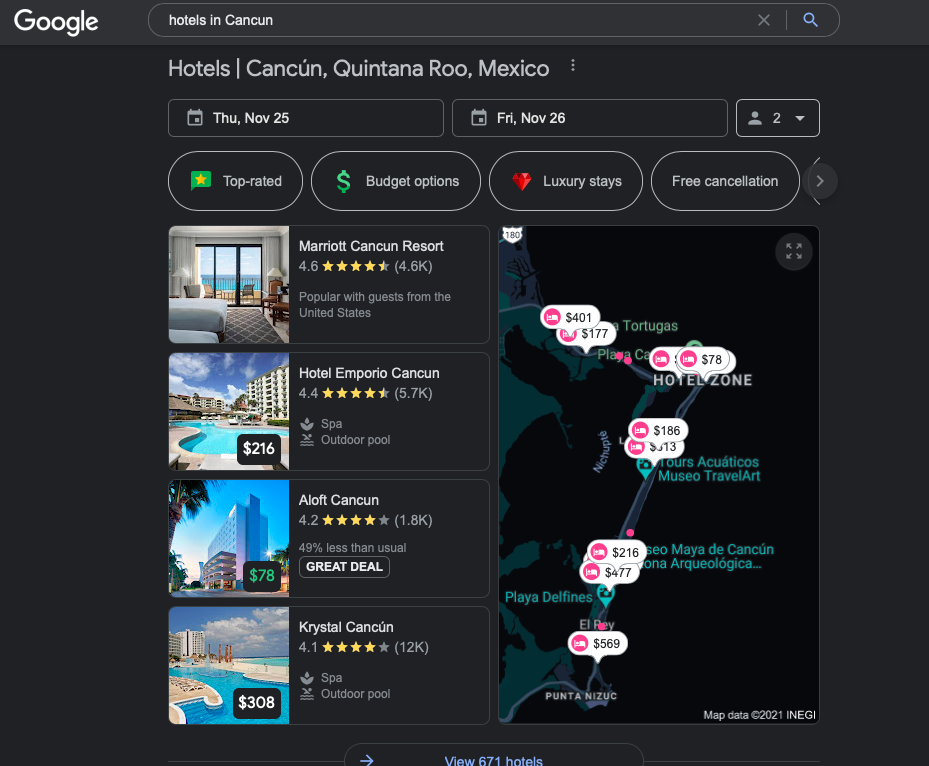Open the three-dot menu beside the Hotels title

point(572,66)
